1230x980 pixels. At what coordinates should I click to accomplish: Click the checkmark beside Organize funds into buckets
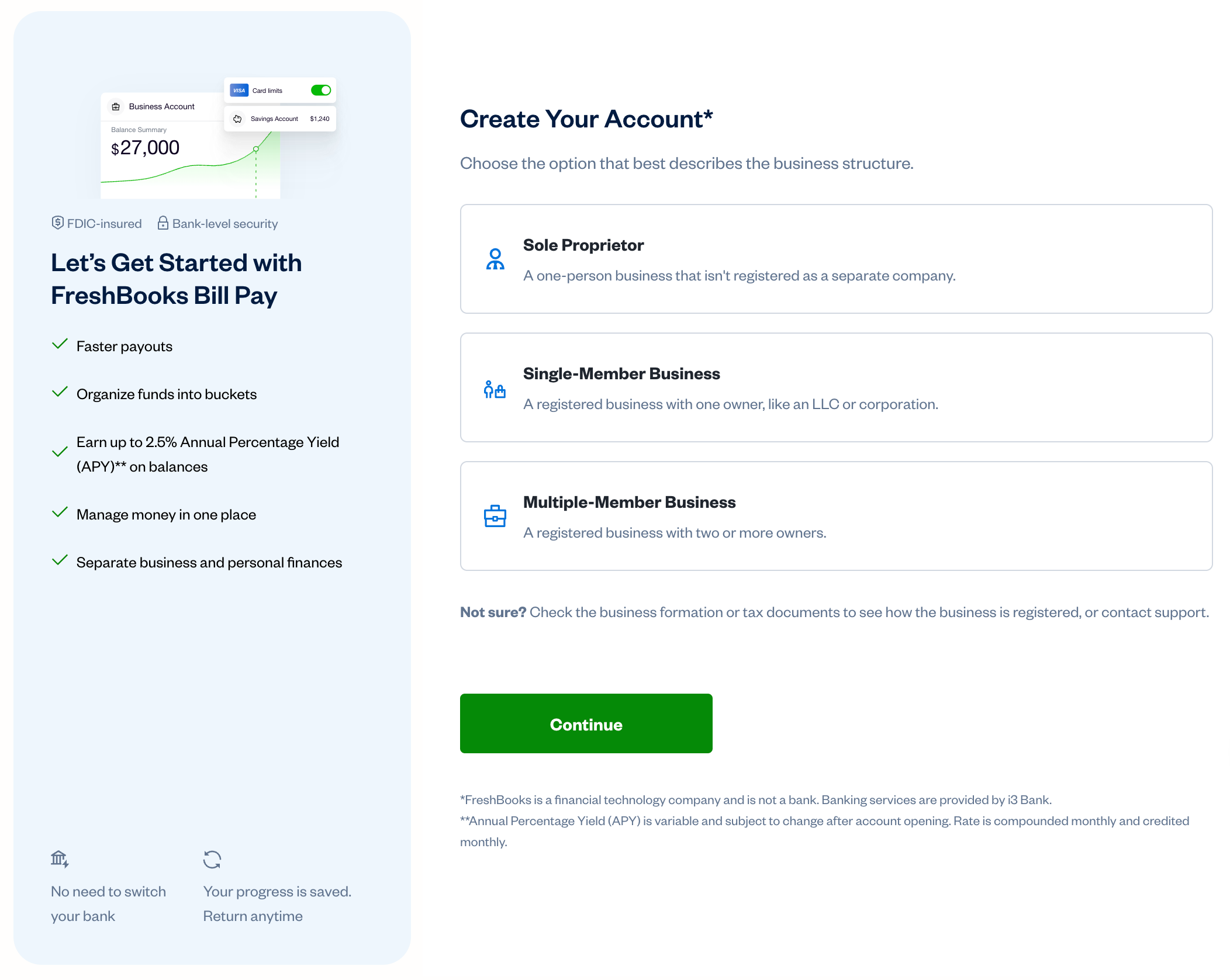click(x=60, y=392)
